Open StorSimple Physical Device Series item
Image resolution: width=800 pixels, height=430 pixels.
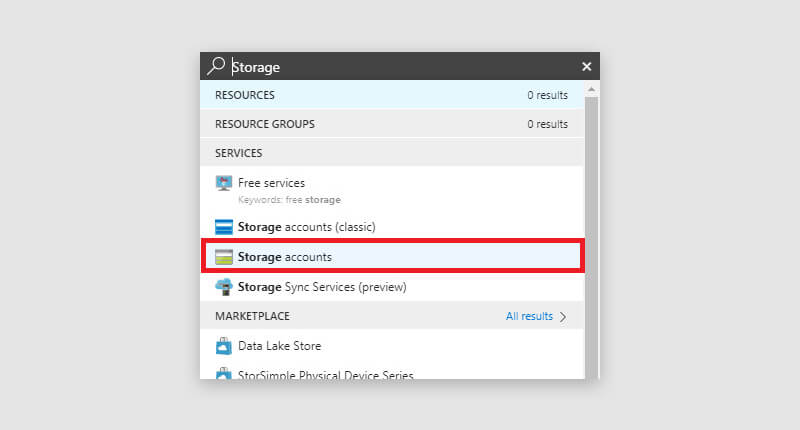pyautogui.click(x=325, y=375)
